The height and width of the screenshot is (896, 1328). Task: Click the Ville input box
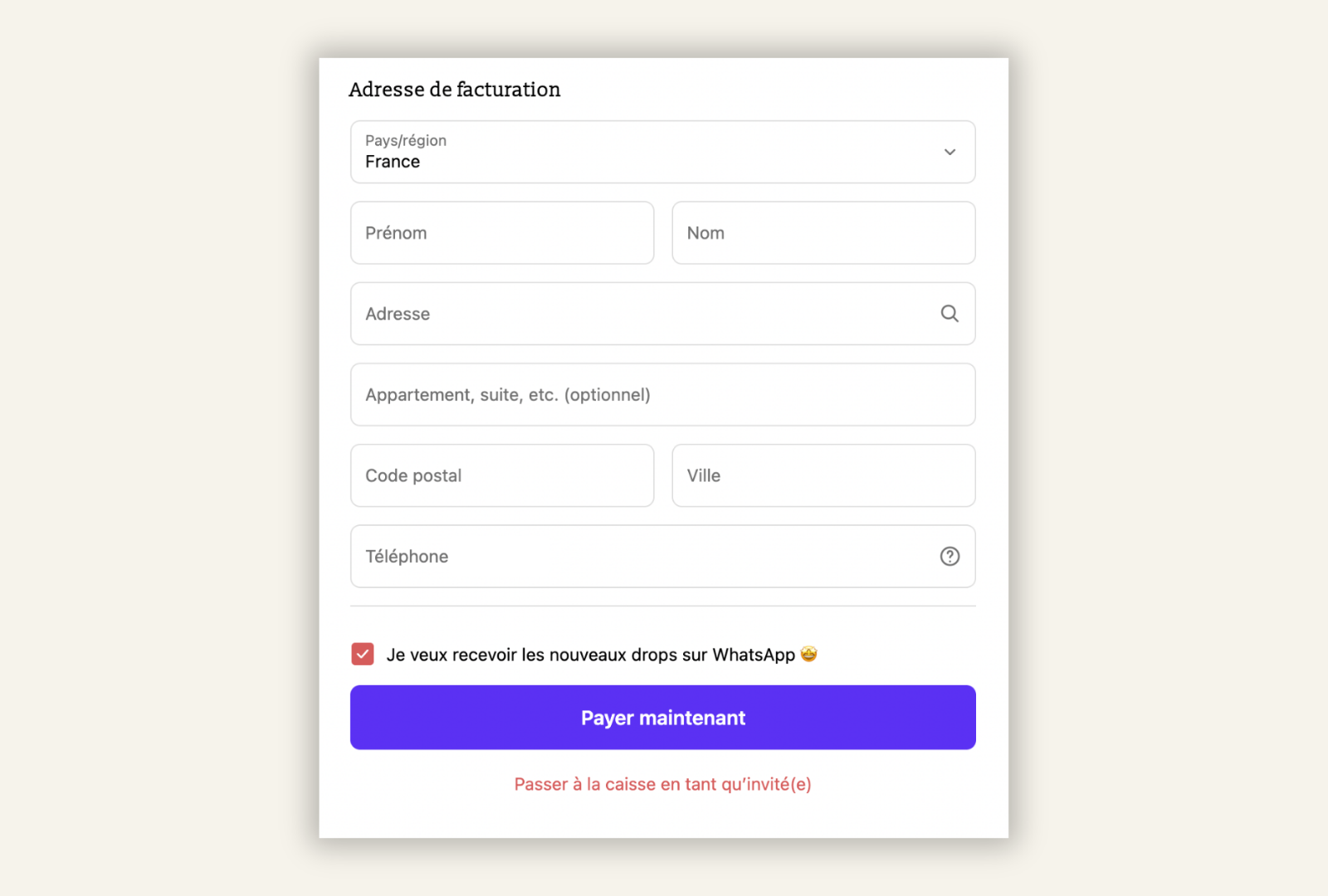823,475
